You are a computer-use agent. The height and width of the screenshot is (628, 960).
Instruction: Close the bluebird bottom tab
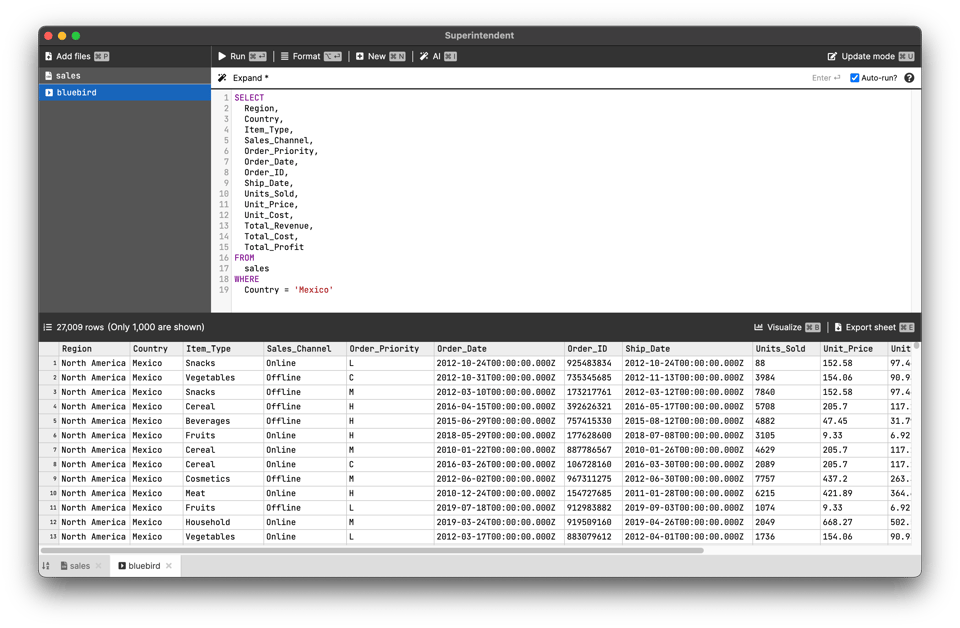169,566
